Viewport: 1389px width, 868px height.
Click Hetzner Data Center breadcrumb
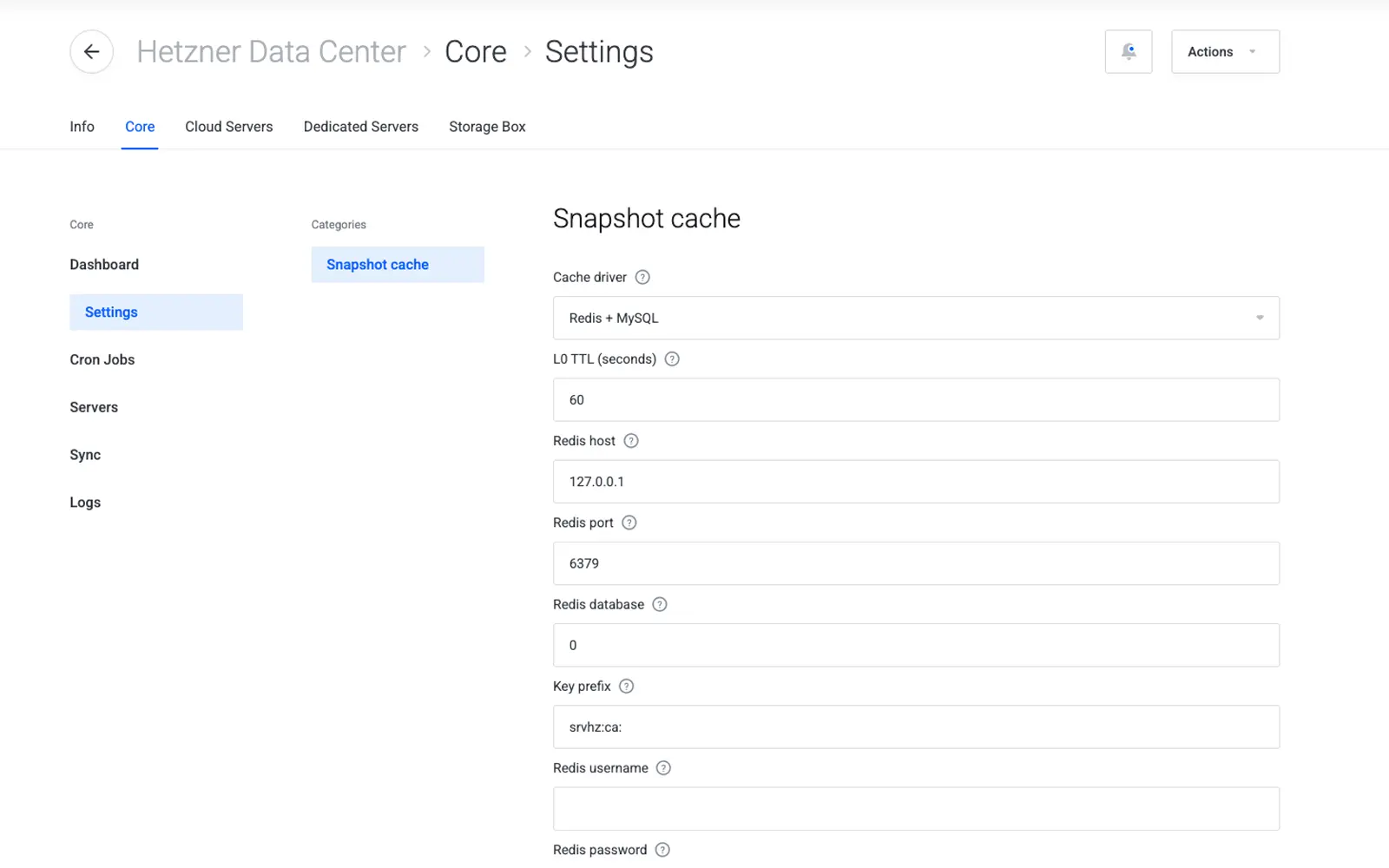[272, 52]
